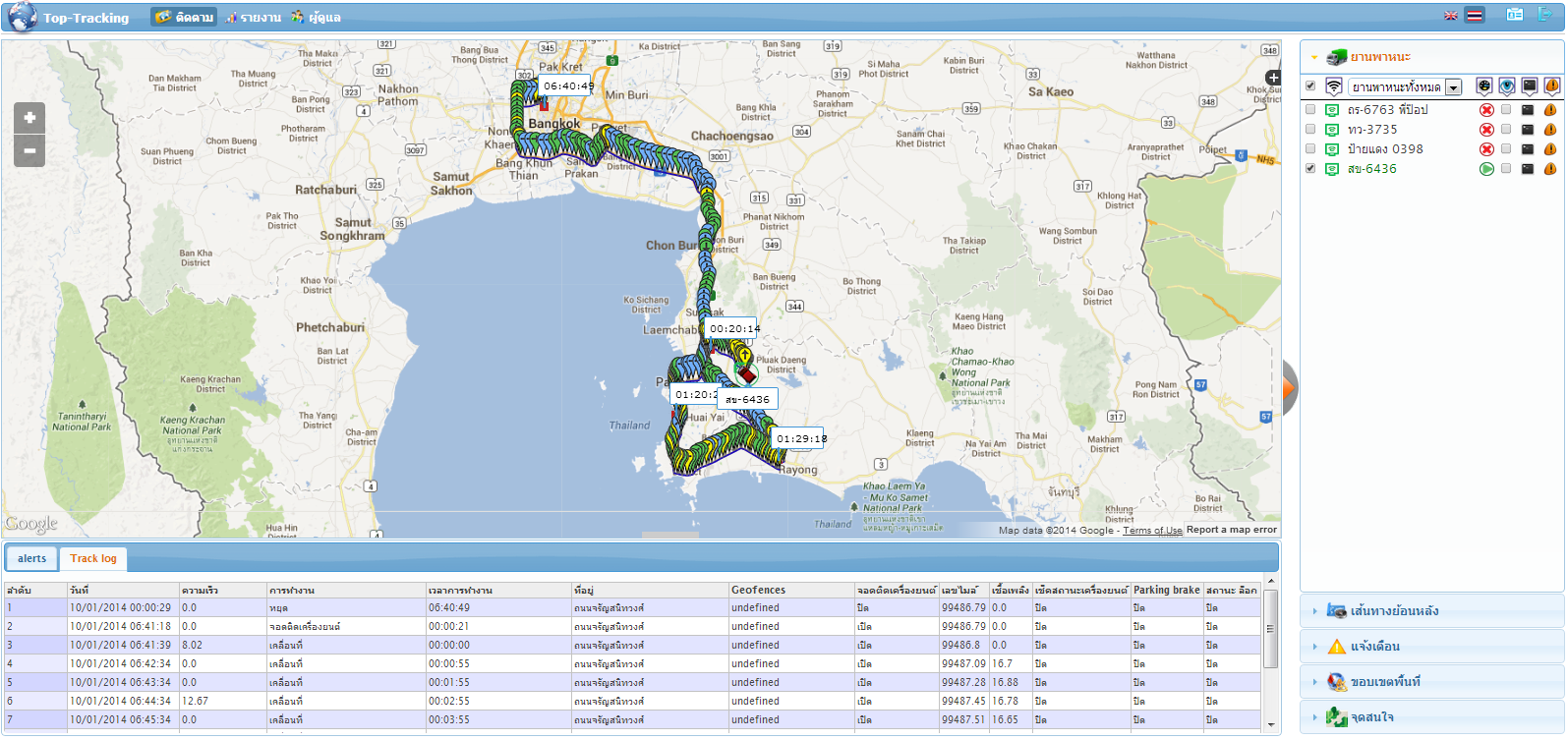Expand the เส้นทางย้อนหลัง panel
The height and width of the screenshot is (740, 1568).
tap(1394, 611)
